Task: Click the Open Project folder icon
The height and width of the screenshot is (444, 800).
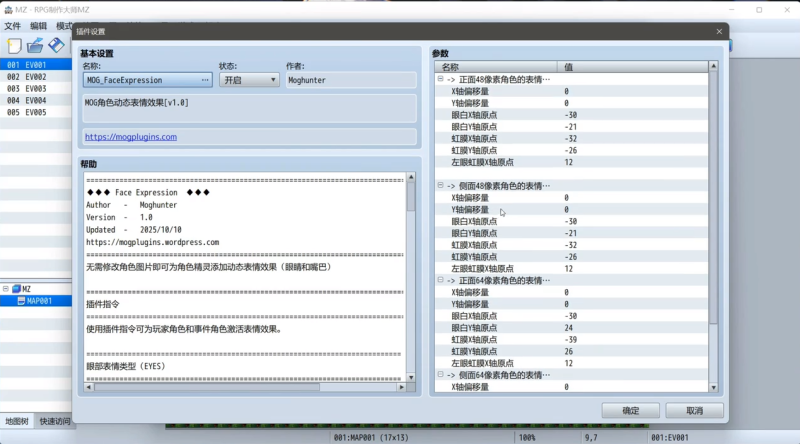Action: (35, 46)
